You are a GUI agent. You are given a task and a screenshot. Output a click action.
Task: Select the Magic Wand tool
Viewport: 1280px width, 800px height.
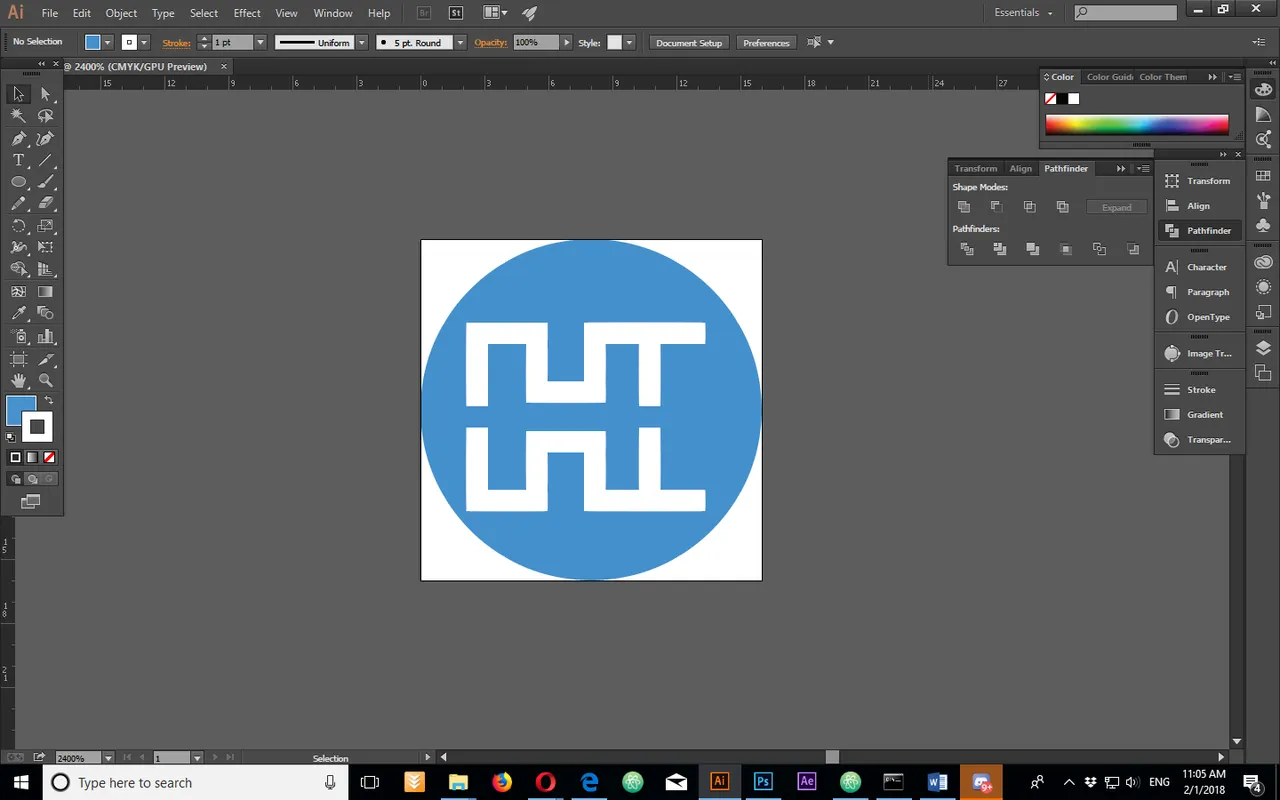[18, 116]
